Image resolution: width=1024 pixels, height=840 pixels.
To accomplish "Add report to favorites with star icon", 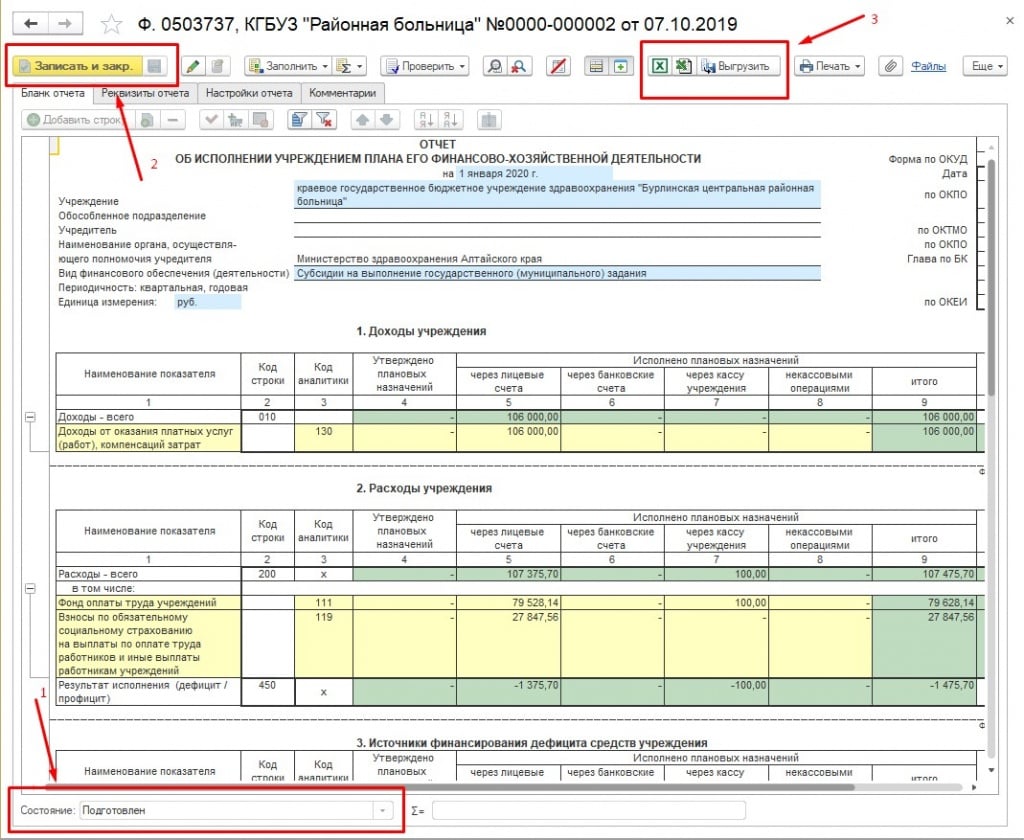I will 112,24.
